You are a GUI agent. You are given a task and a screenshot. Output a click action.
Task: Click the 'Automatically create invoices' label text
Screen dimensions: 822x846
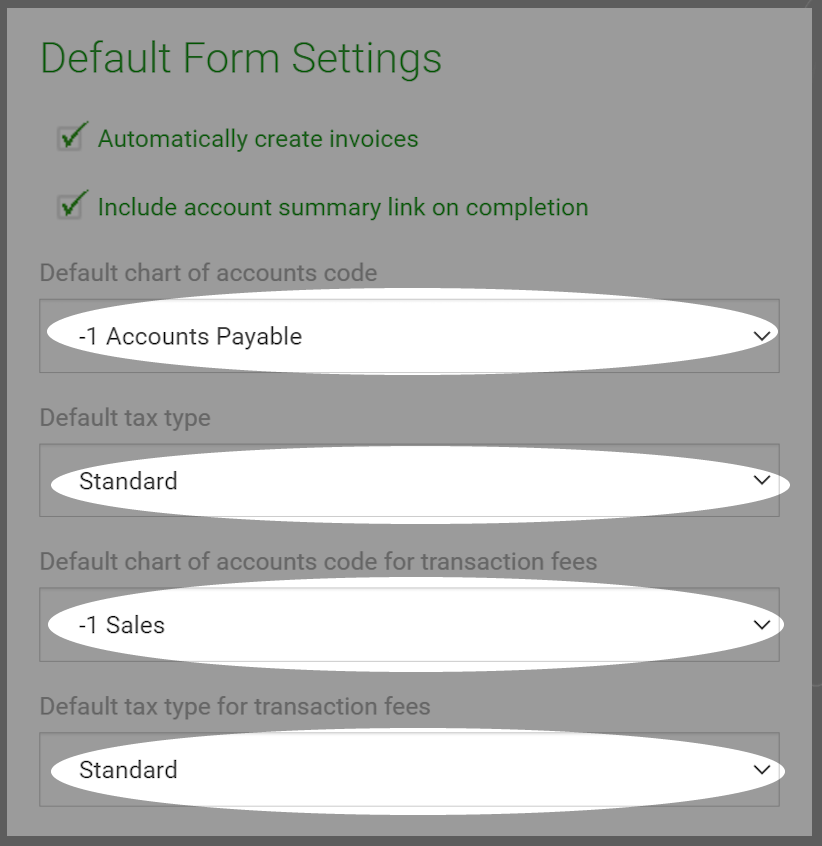pyautogui.click(x=258, y=139)
